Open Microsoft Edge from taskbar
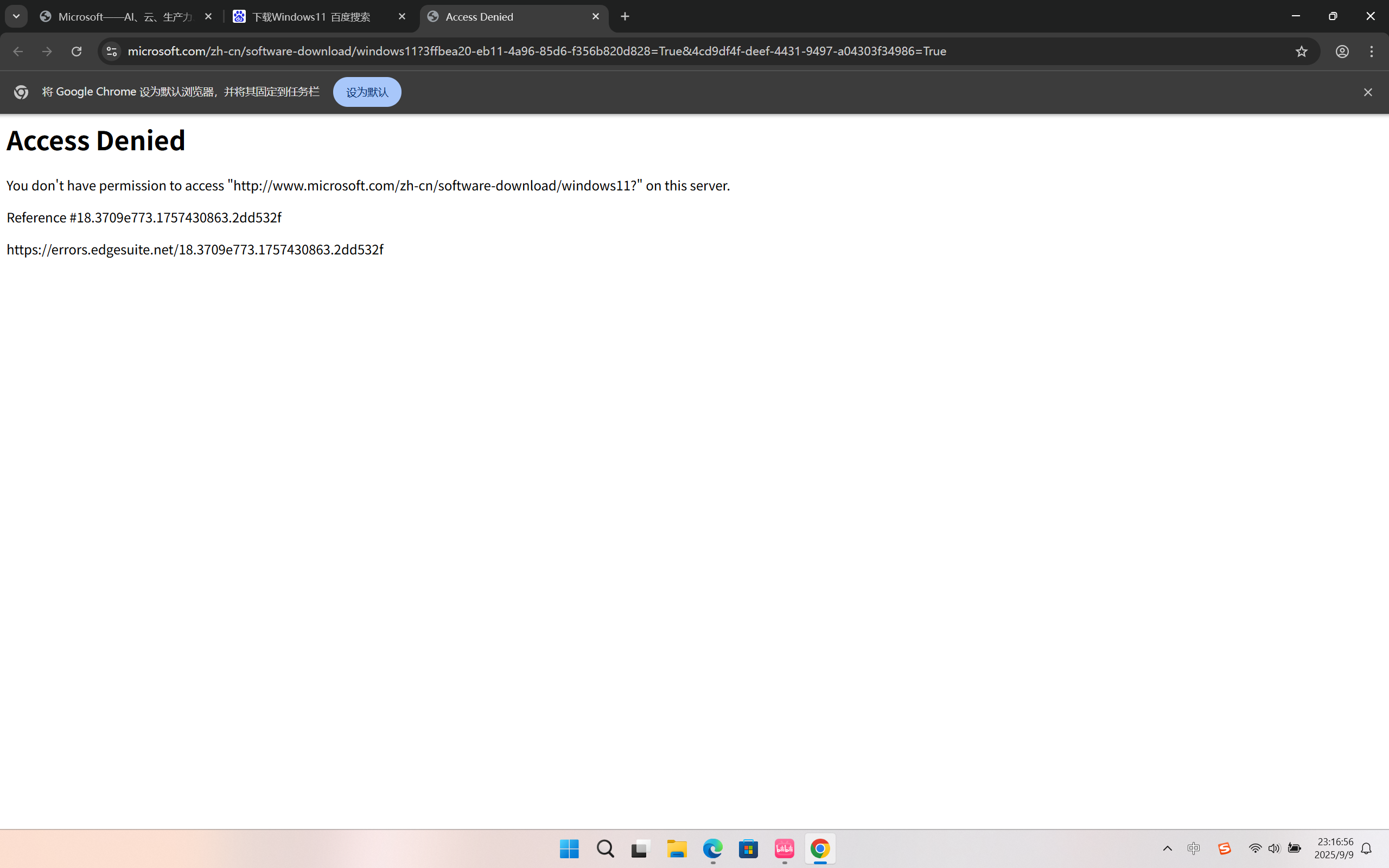The width and height of the screenshot is (1389, 868). [x=712, y=848]
